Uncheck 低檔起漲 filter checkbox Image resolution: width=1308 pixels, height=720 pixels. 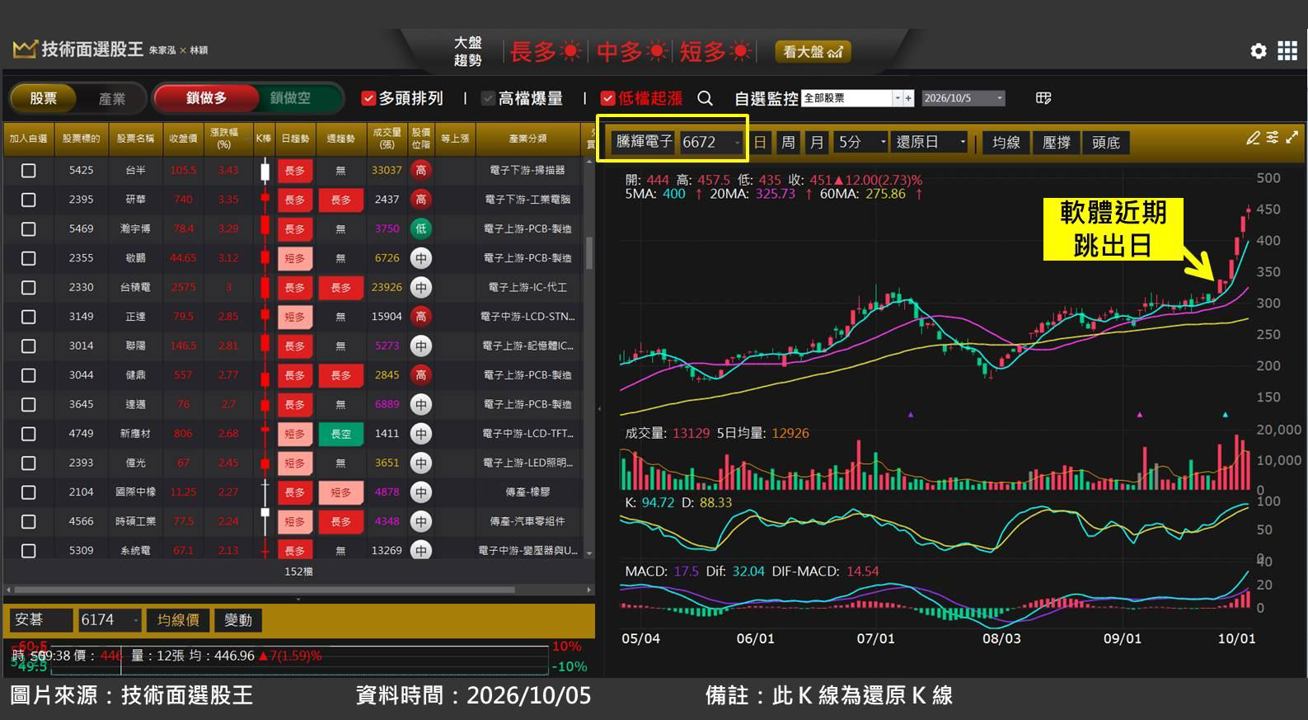(x=608, y=98)
